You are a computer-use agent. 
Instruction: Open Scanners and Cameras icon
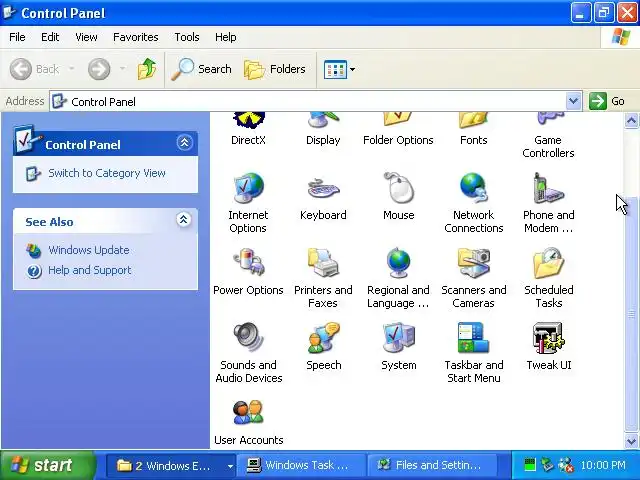coord(473,278)
